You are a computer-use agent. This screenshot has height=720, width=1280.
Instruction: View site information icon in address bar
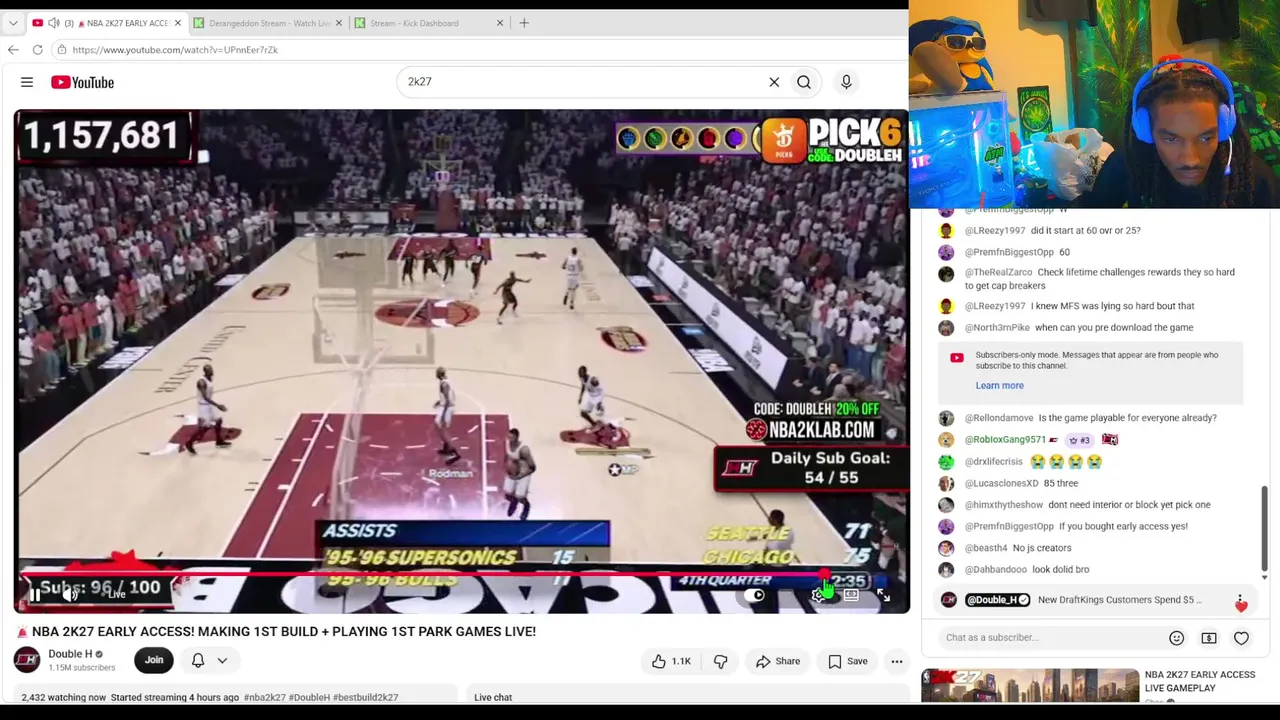pos(62,50)
